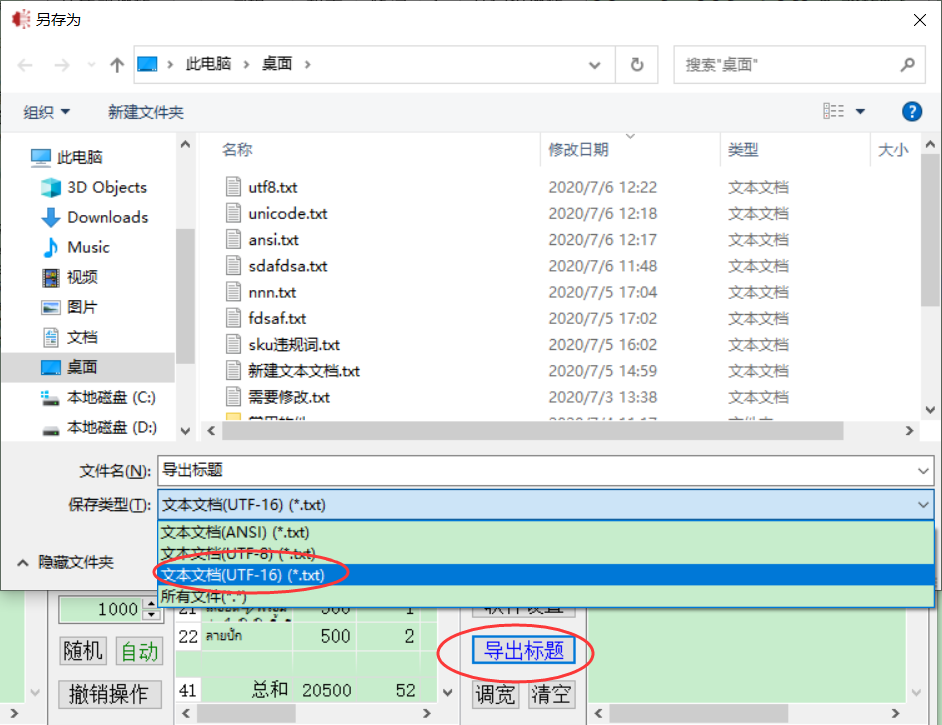Click the refresh icon beside address bar
Screen dimensions: 942x725
tap(637, 65)
